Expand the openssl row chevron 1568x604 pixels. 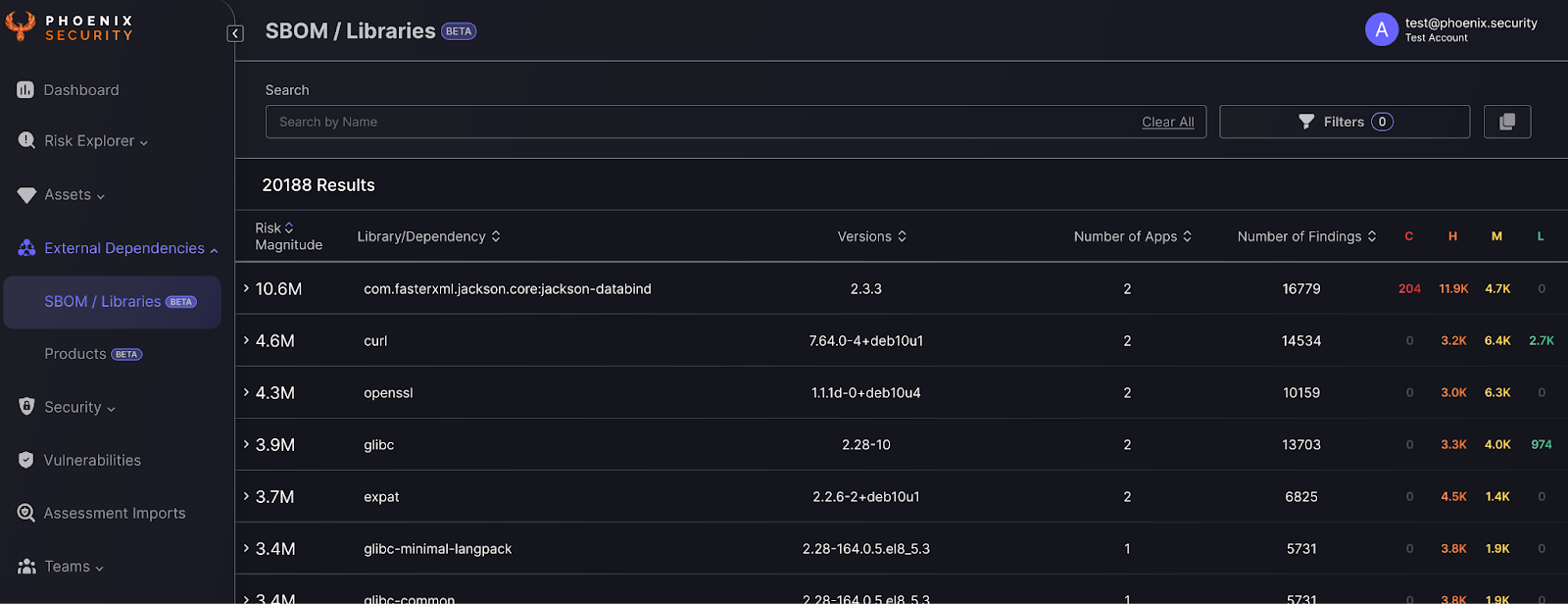tap(246, 392)
